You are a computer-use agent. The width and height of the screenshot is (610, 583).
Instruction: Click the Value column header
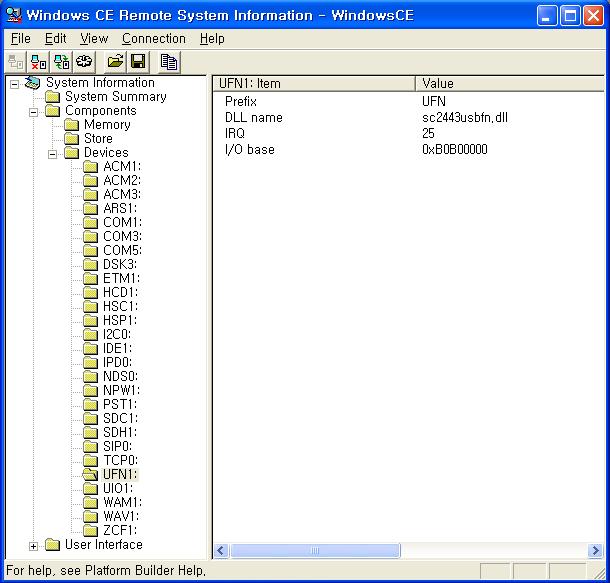[x=510, y=84]
